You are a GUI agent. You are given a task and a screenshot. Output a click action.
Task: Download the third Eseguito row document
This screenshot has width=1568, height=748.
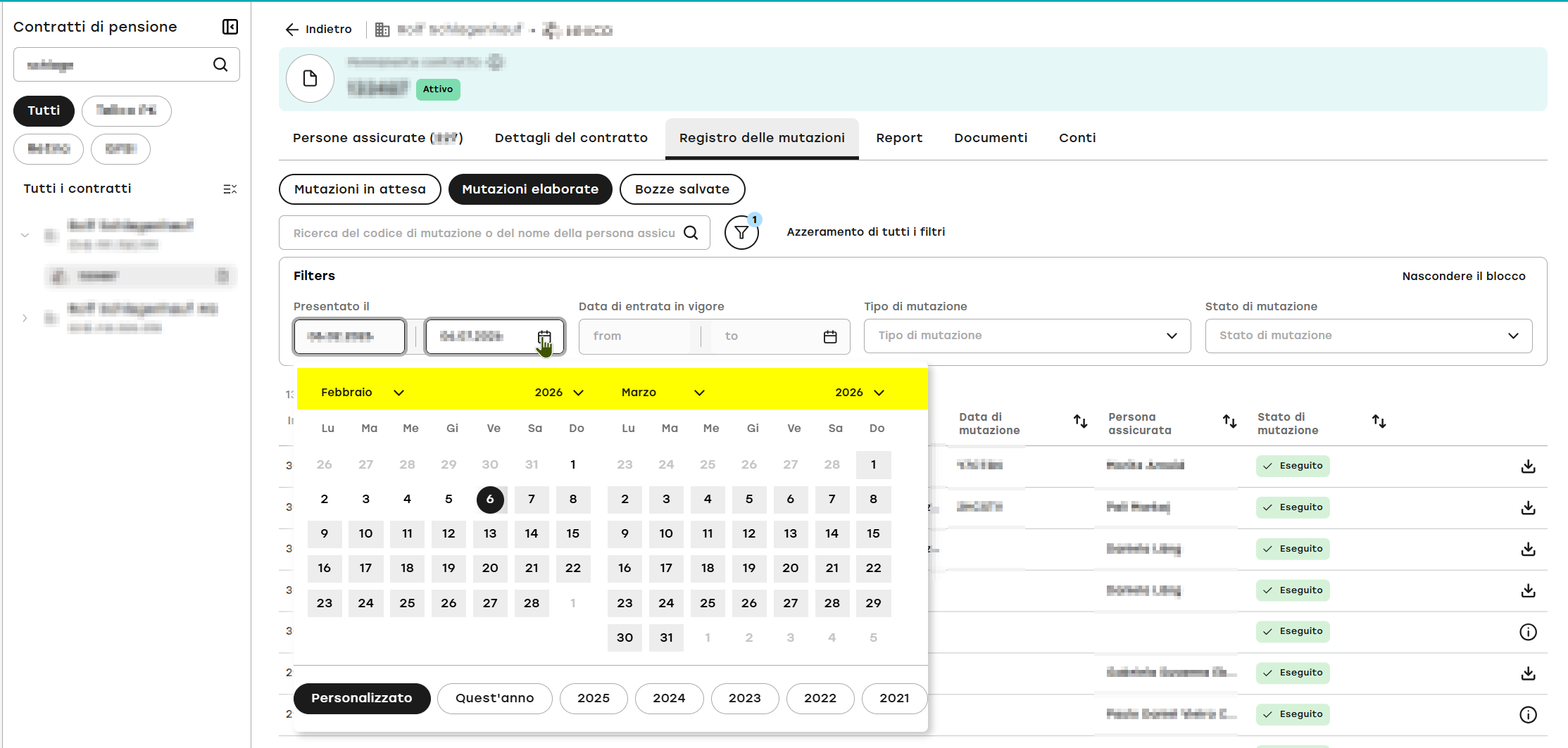click(1528, 549)
